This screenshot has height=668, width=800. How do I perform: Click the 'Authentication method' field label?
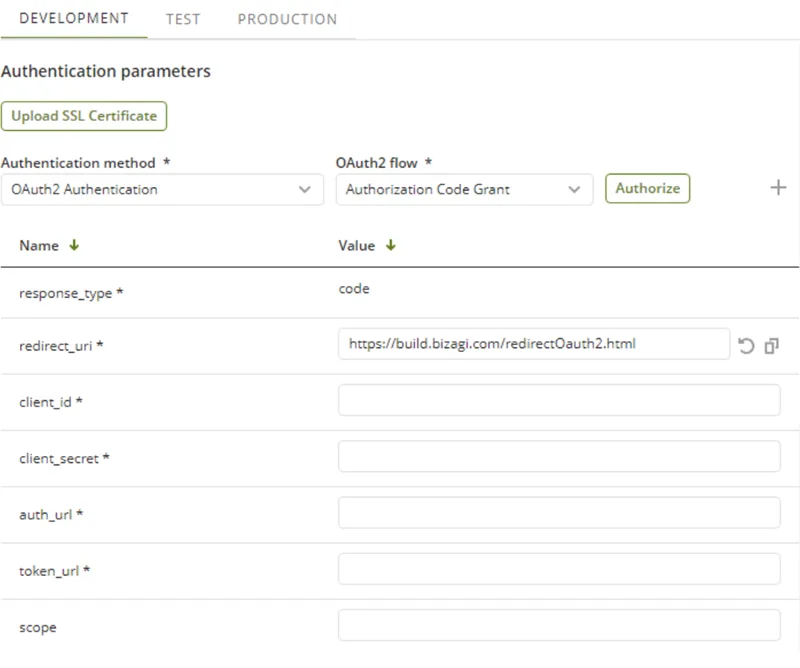click(78, 163)
